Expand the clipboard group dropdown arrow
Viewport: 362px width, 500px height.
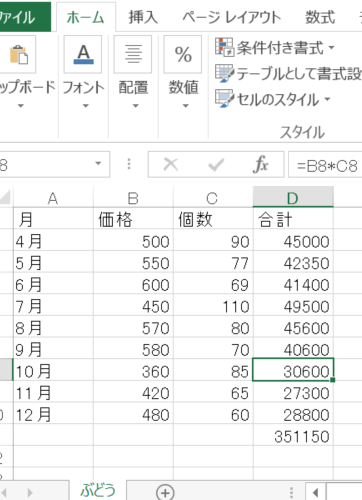click(x=21, y=106)
